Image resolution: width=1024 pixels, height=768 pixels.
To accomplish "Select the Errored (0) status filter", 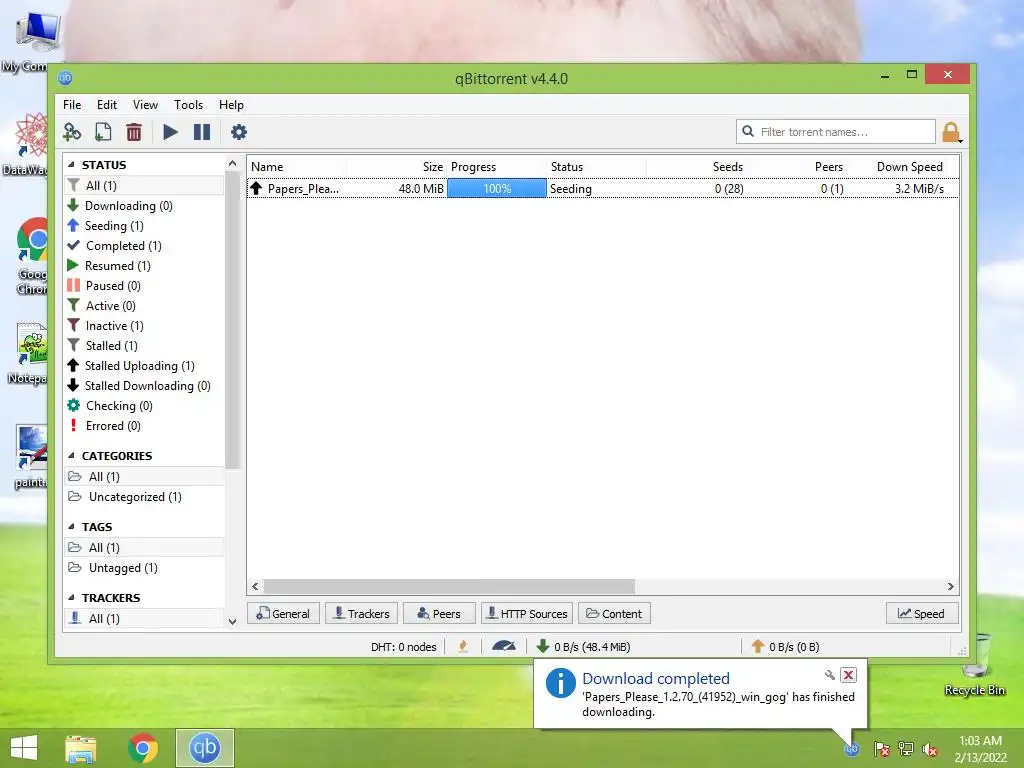I will tap(144, 426).
